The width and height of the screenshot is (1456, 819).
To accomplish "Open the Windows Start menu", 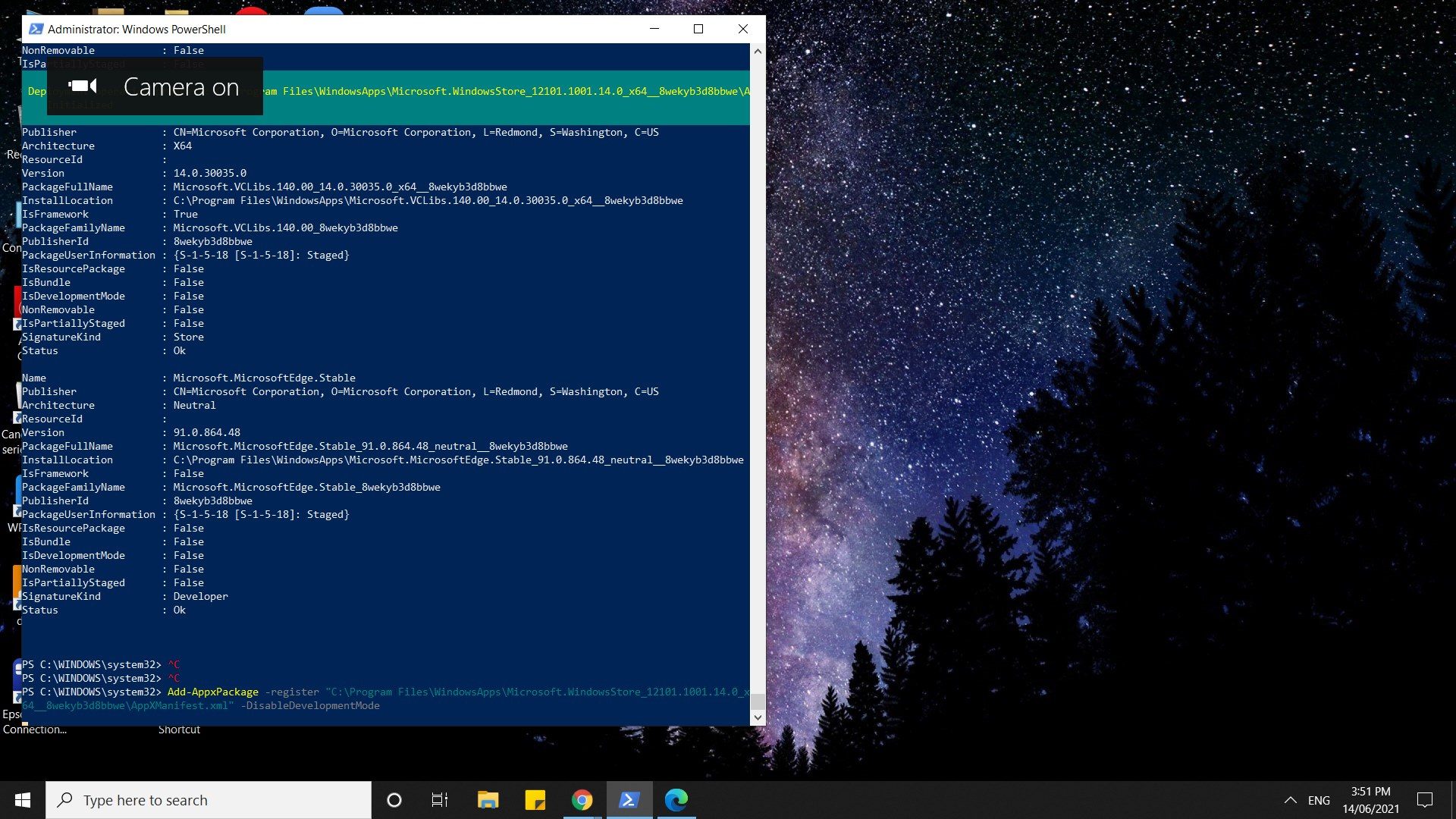I will (x=23, y=800).
